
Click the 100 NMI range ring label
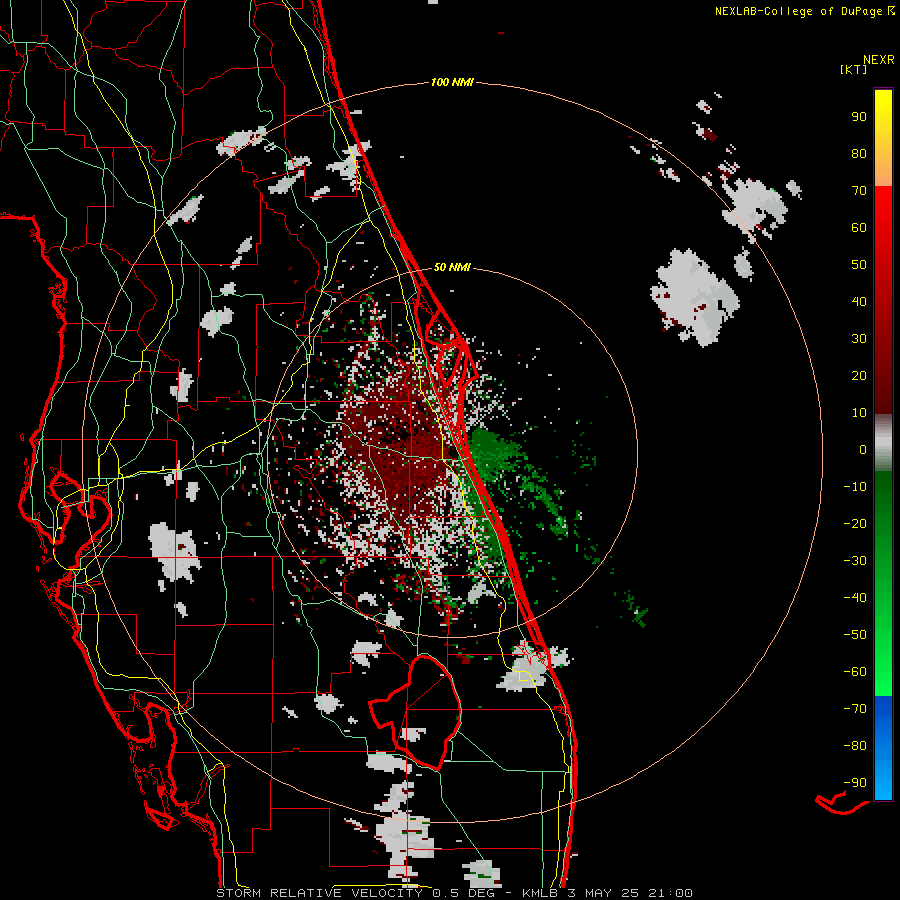click(452, 83)
